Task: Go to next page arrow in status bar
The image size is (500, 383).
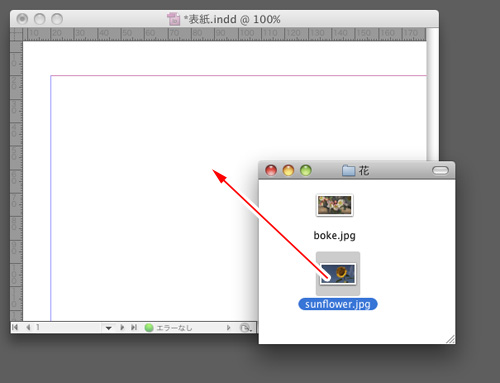Action: pos(122,327)
